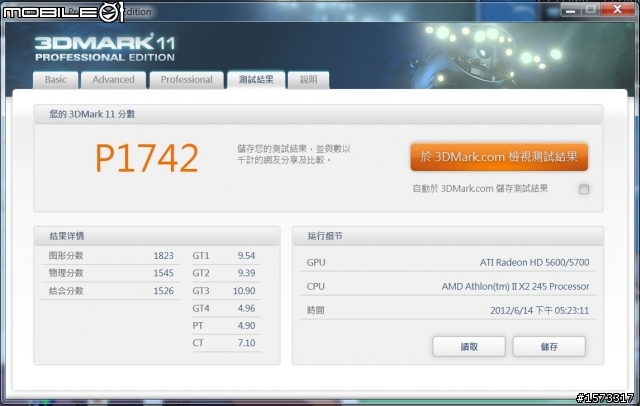Enable auto-save results to 3DMark.com checkbox

pyautogui.click(x=584, y=189)
